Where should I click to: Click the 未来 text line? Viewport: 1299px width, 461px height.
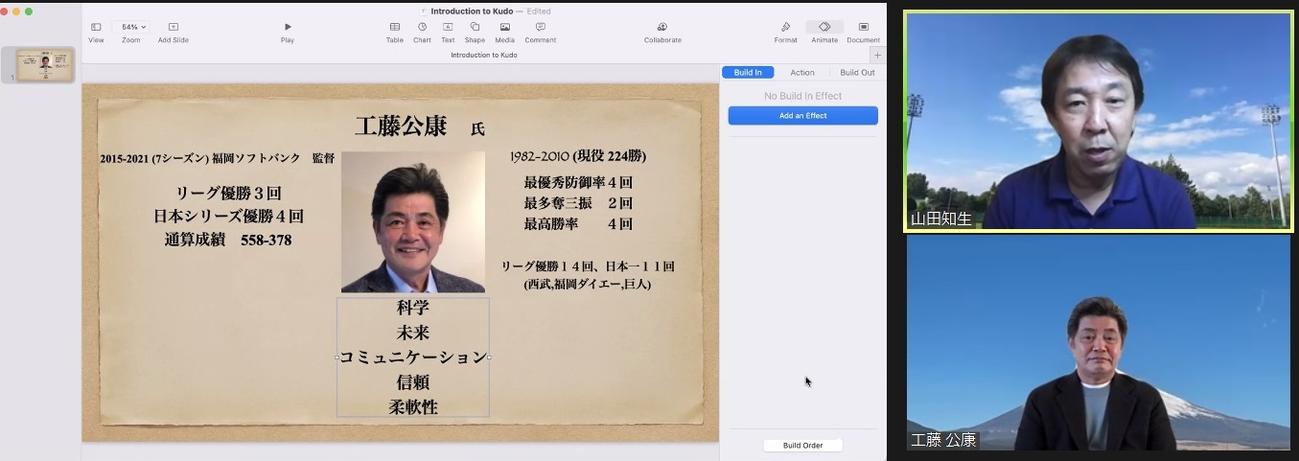[x=413, y=332]
